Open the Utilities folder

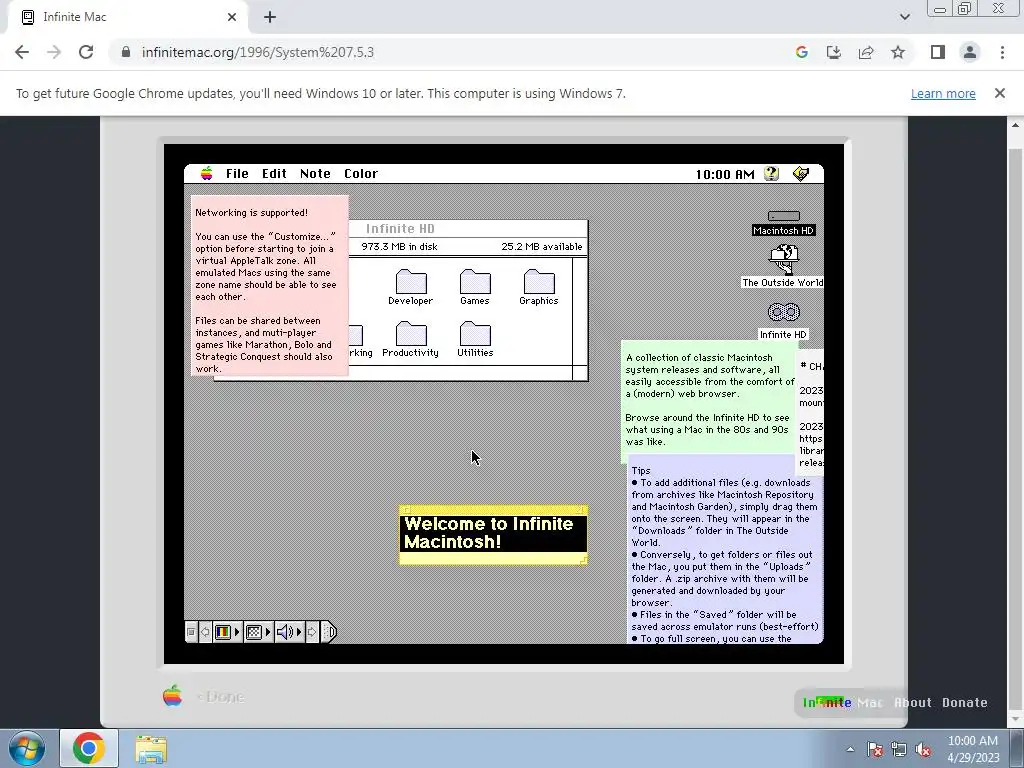pos(475,333)
